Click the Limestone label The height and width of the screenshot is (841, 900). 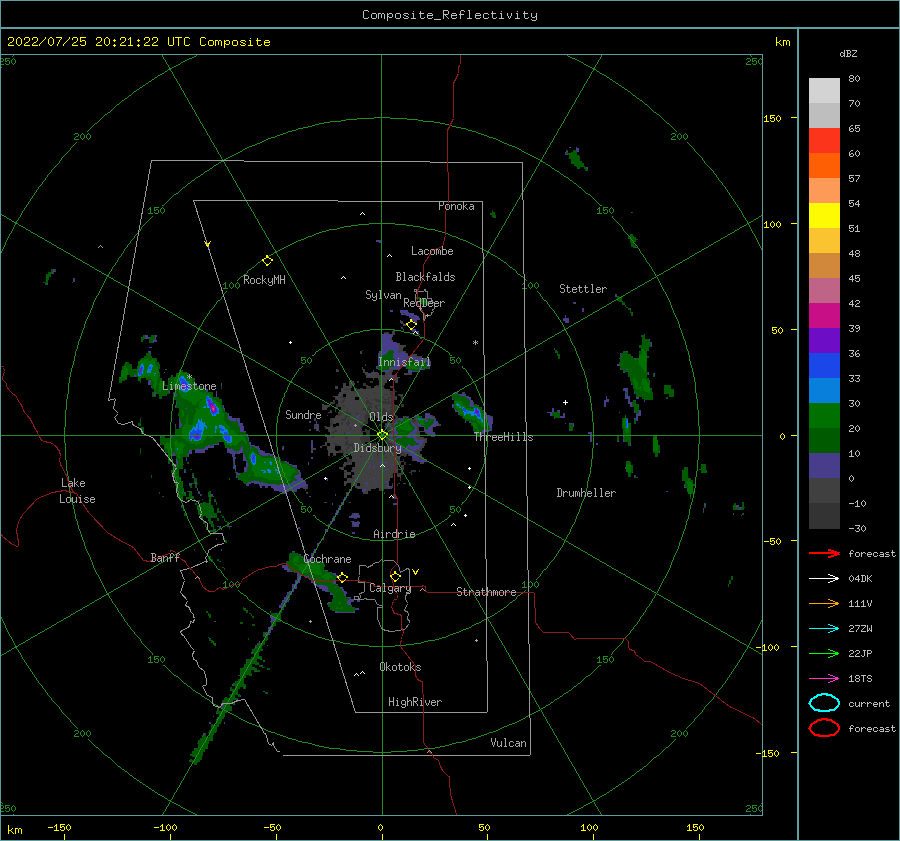(x=189, y=386)
